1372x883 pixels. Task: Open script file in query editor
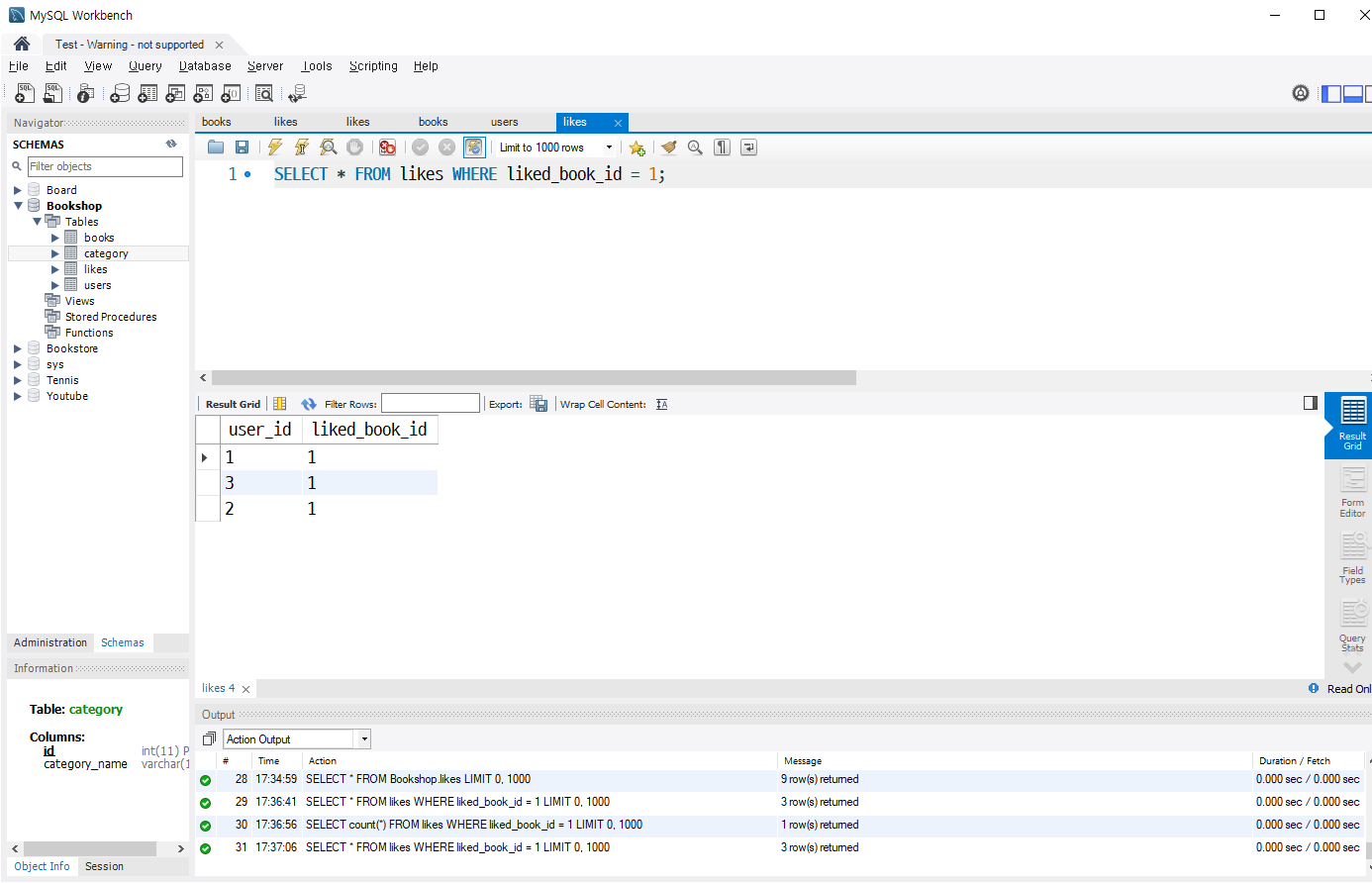216,147
